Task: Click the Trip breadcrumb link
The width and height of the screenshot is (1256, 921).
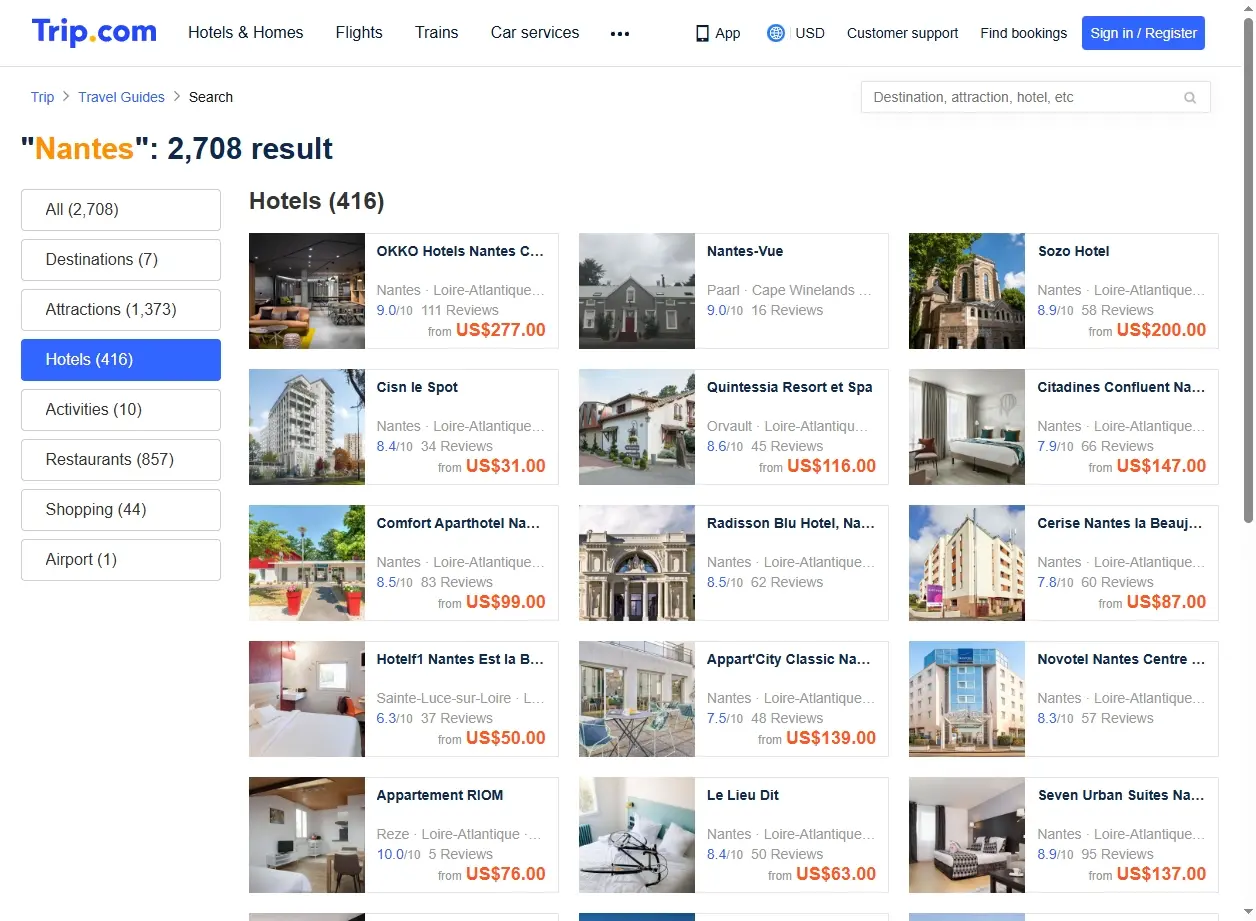Action: [x=42, y=97]
